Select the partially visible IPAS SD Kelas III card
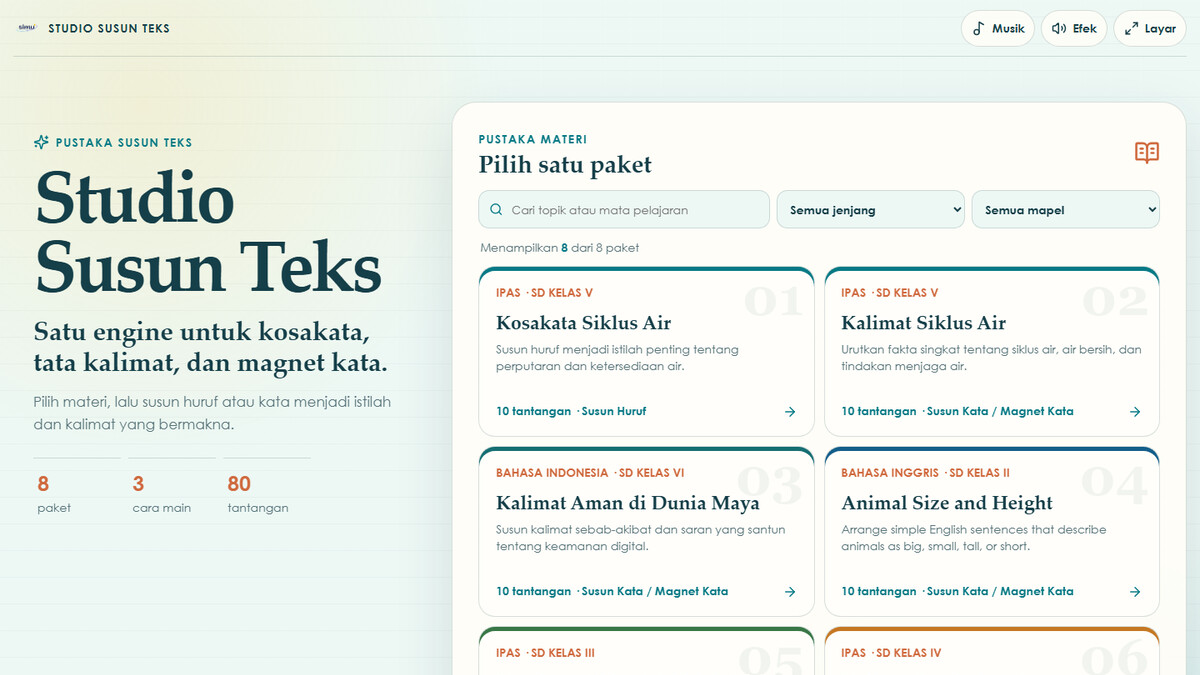The width and height of the screenshot is (1200, 675). 646,651
